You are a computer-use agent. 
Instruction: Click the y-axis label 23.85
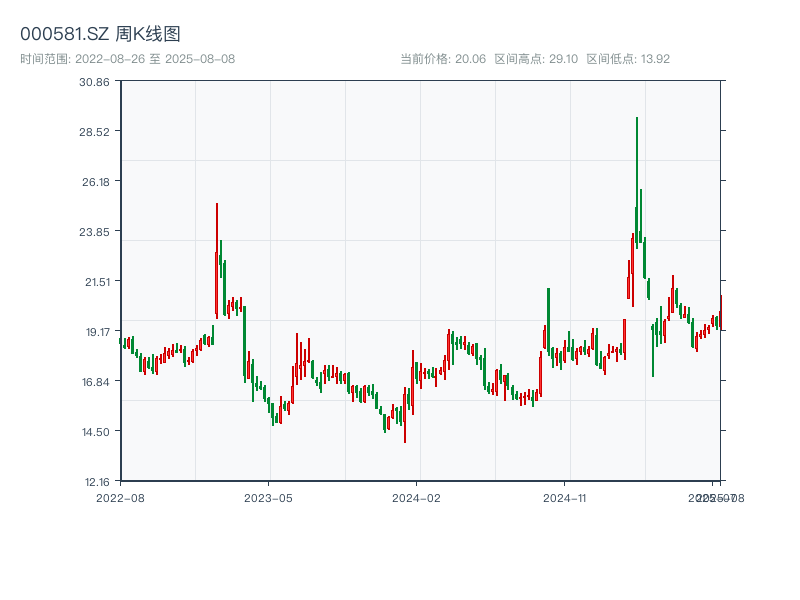[94, 232]
